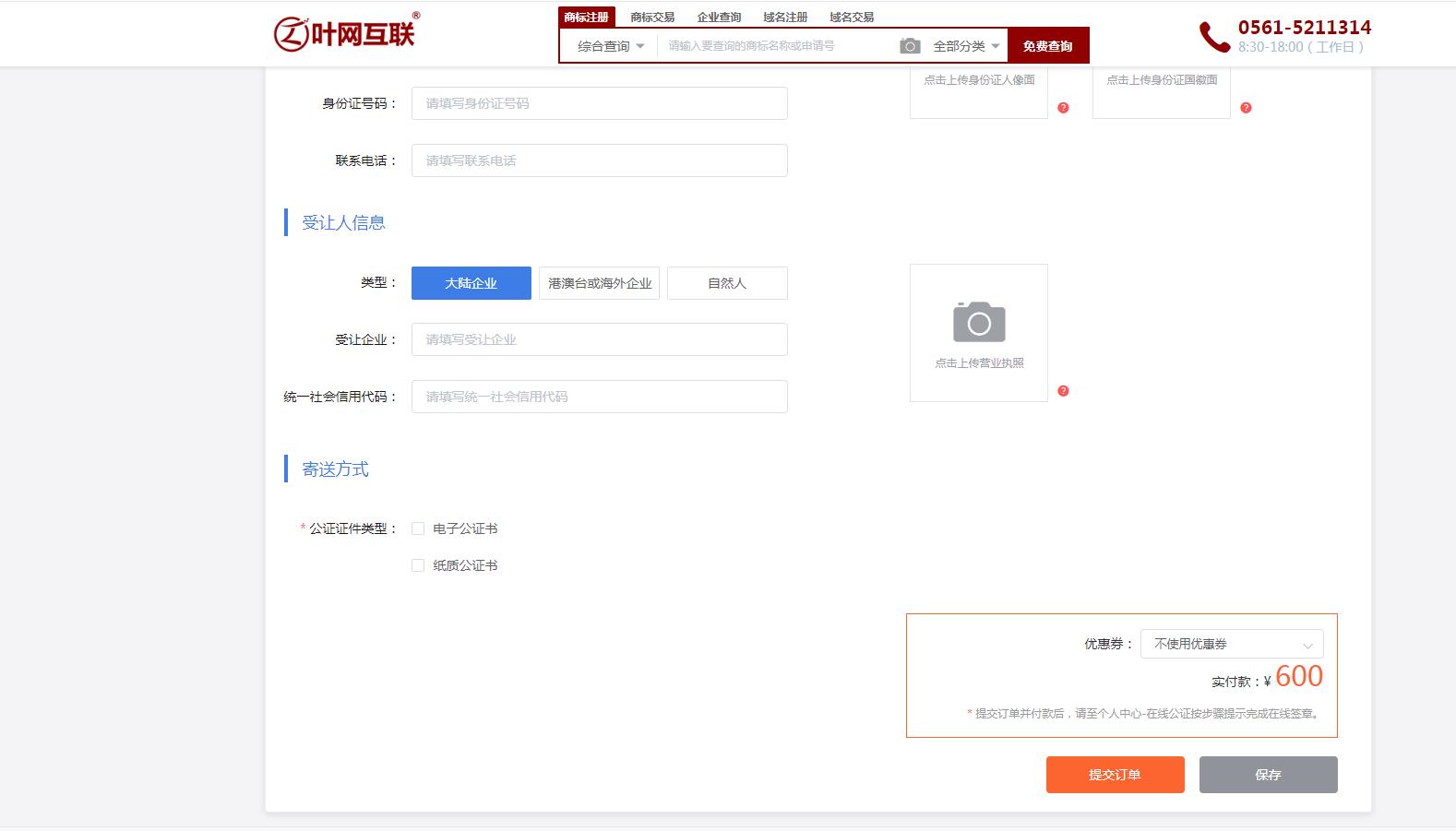
Task: Click the 提交订单 submit button
Action: click(x=1115, y=775)
